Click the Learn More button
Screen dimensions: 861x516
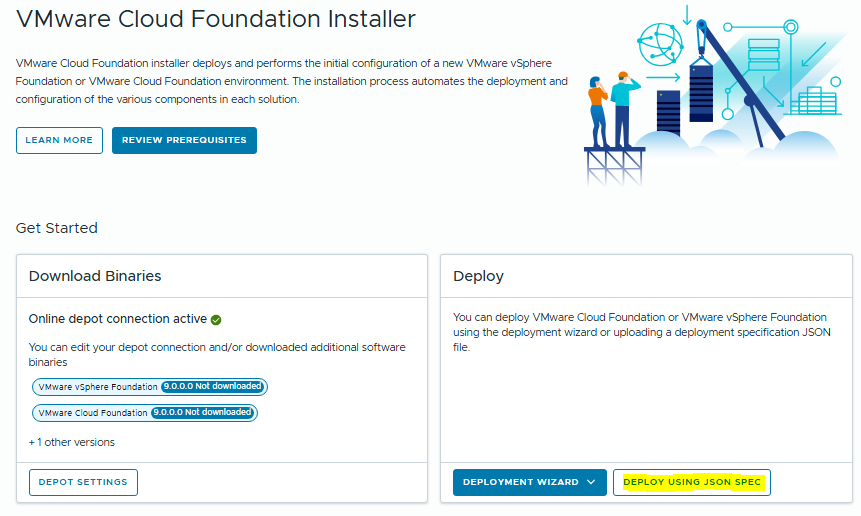(59, 140)
